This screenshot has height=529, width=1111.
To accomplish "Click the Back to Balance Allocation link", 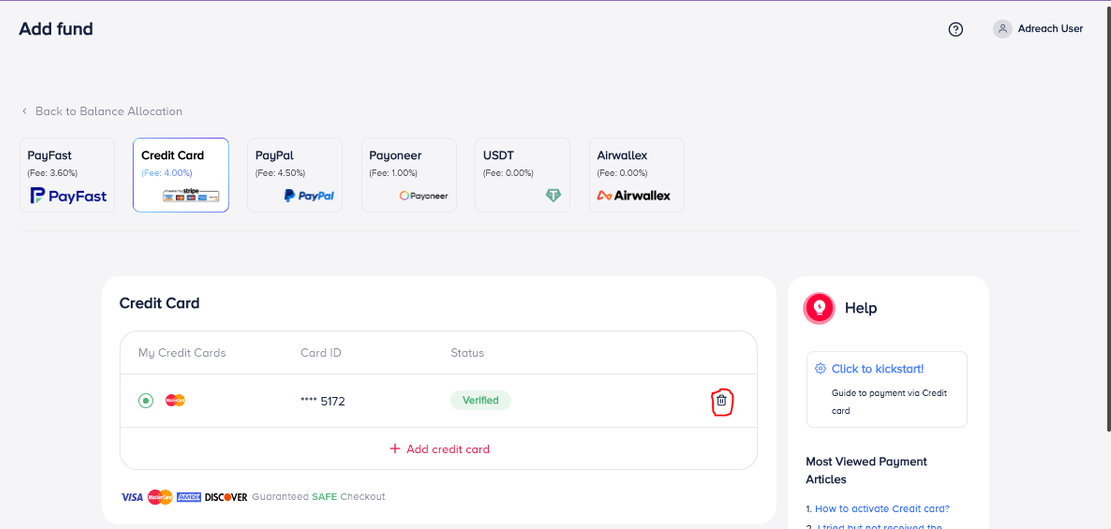I will [108, 111].
